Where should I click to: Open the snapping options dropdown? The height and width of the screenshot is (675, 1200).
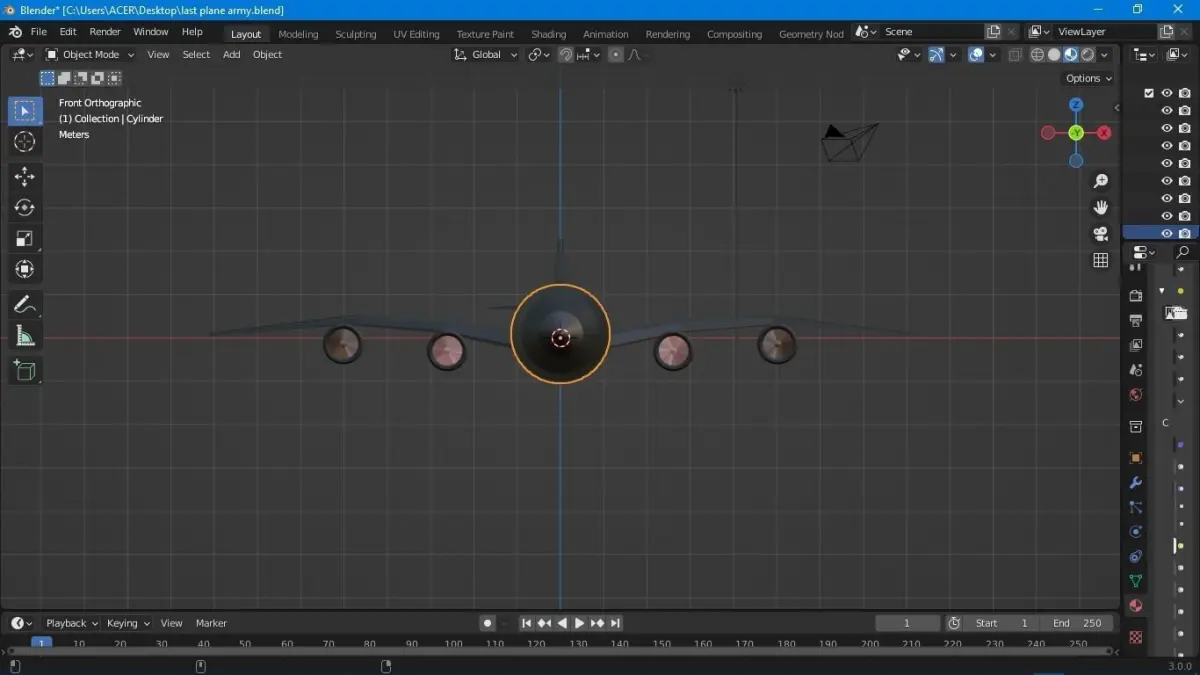[590, 55]
